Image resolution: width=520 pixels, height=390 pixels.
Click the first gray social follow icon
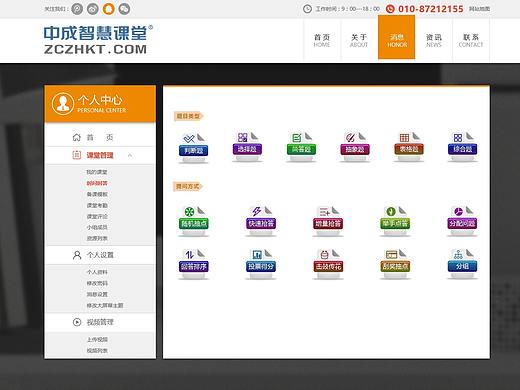click(x=77, y=9)
